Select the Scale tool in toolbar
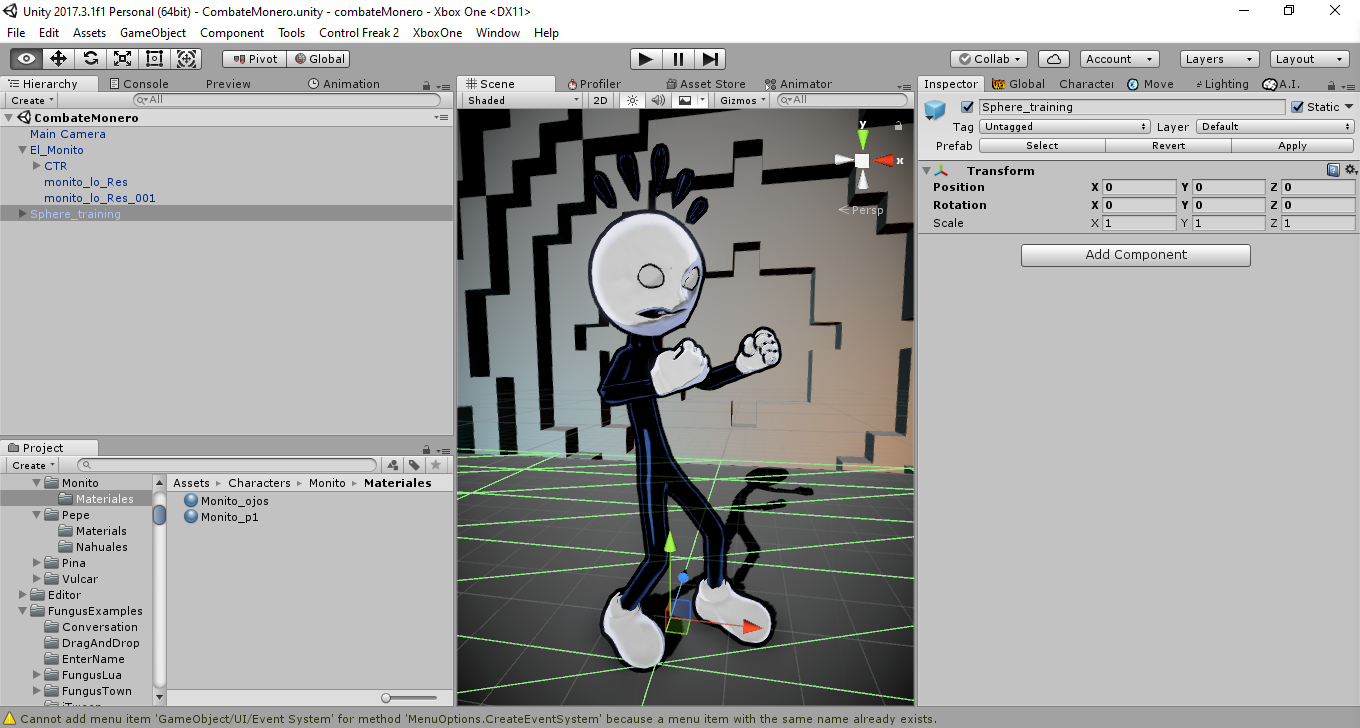Viewport: 1360px width, 728px height. click(x=123, y=59)
